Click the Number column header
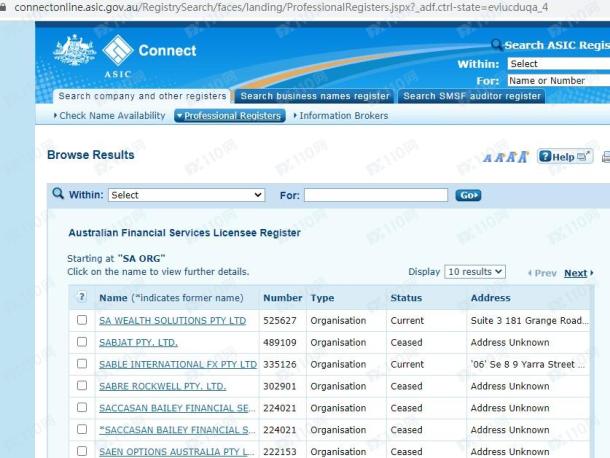The image size is (610, 458). [282, 298]
